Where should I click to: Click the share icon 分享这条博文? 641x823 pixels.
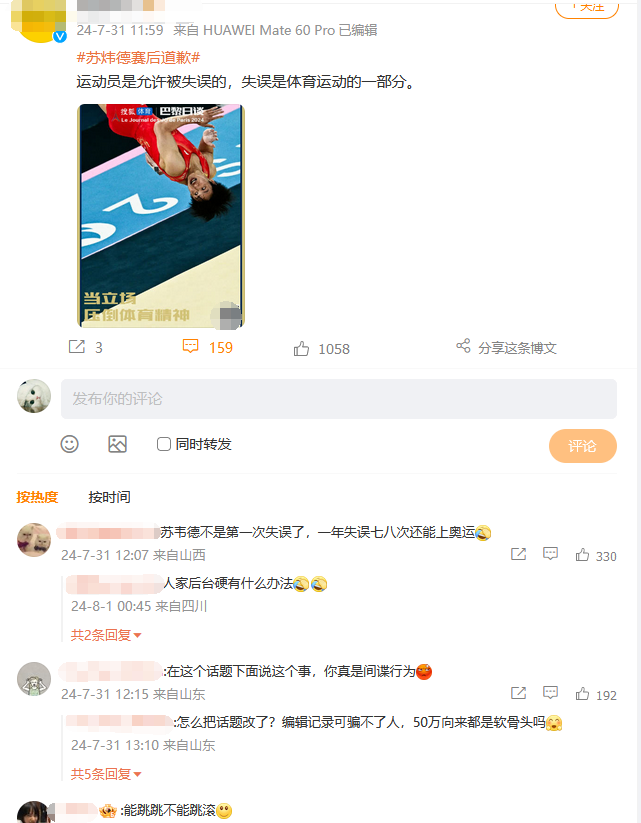[x=463, y=346]
